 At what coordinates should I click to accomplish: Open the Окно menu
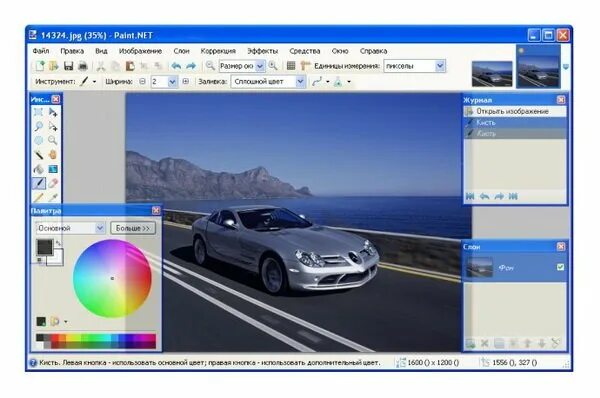(340, 51)
